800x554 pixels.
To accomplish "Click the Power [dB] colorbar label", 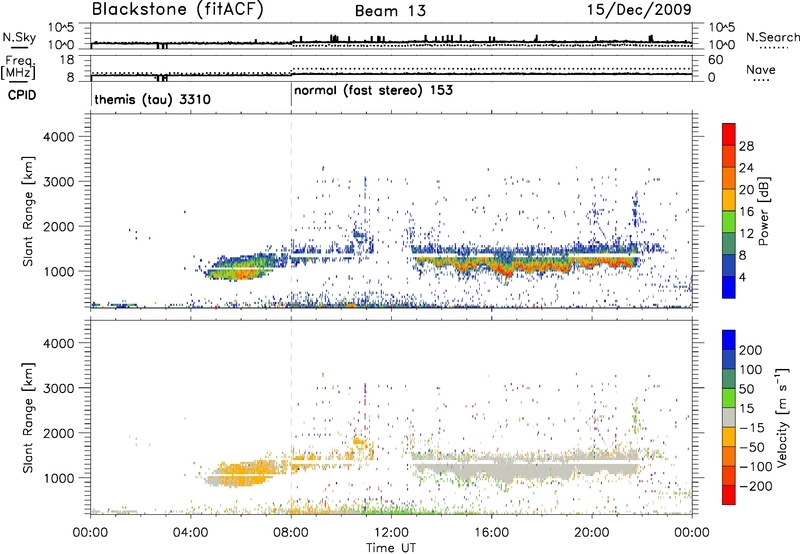I will (x=763, y=211).
